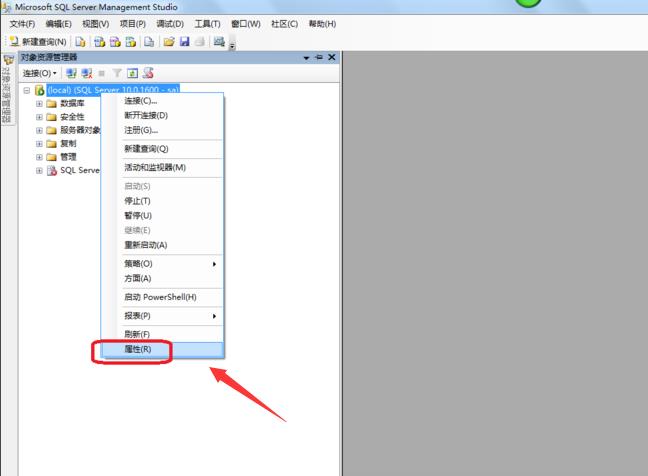Expand the 数据库 folder node

point(39,104)
